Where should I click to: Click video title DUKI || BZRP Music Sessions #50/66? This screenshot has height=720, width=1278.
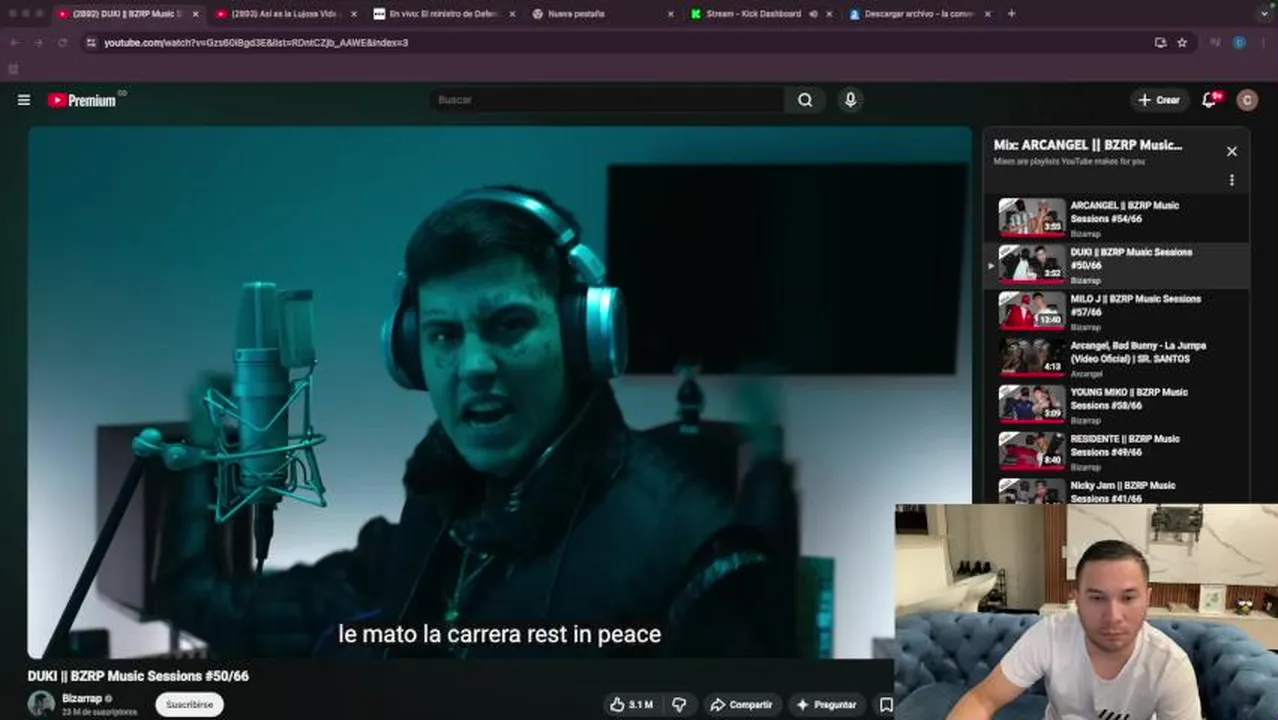[x=138, y=676]
